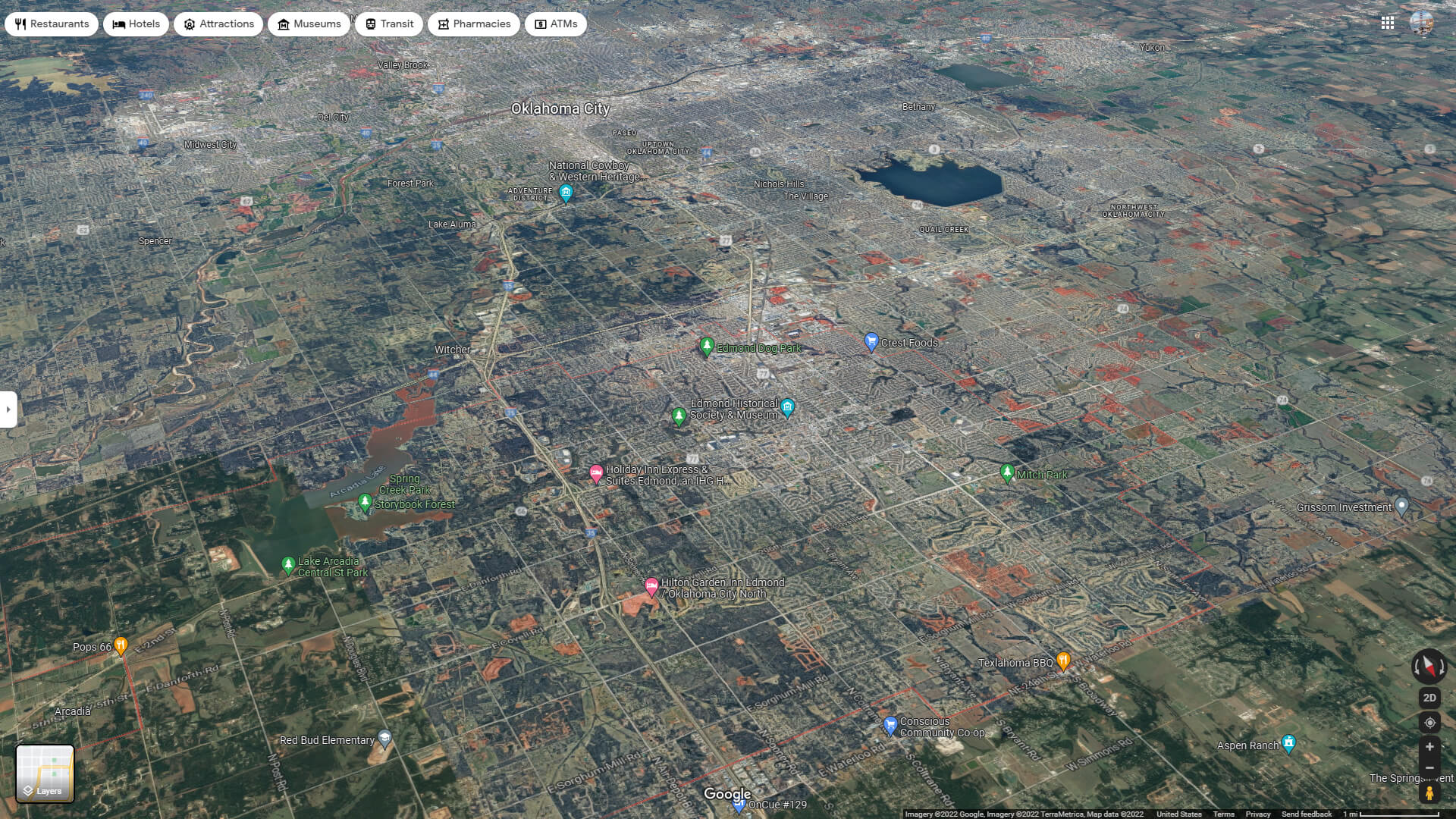The image size is (1456, 819).
Task: Toggle the Transit category filter
Action: tap(388, 24)
